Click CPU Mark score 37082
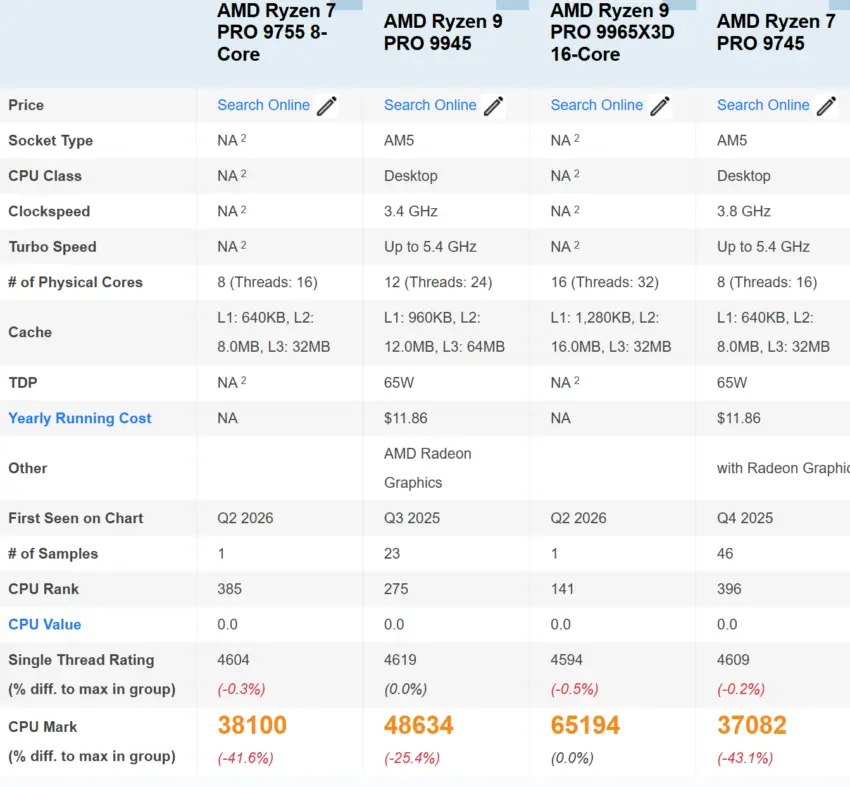This screenshot has width=850, height=787. coord(751,725)
